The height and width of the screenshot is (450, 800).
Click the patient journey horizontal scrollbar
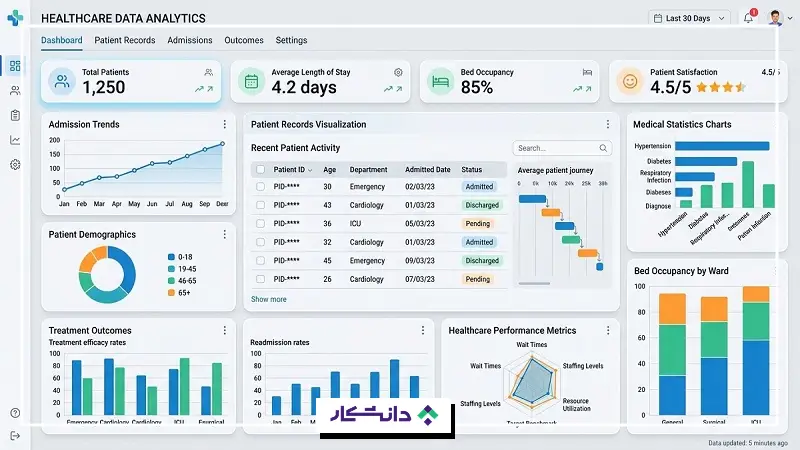(534, 283)
